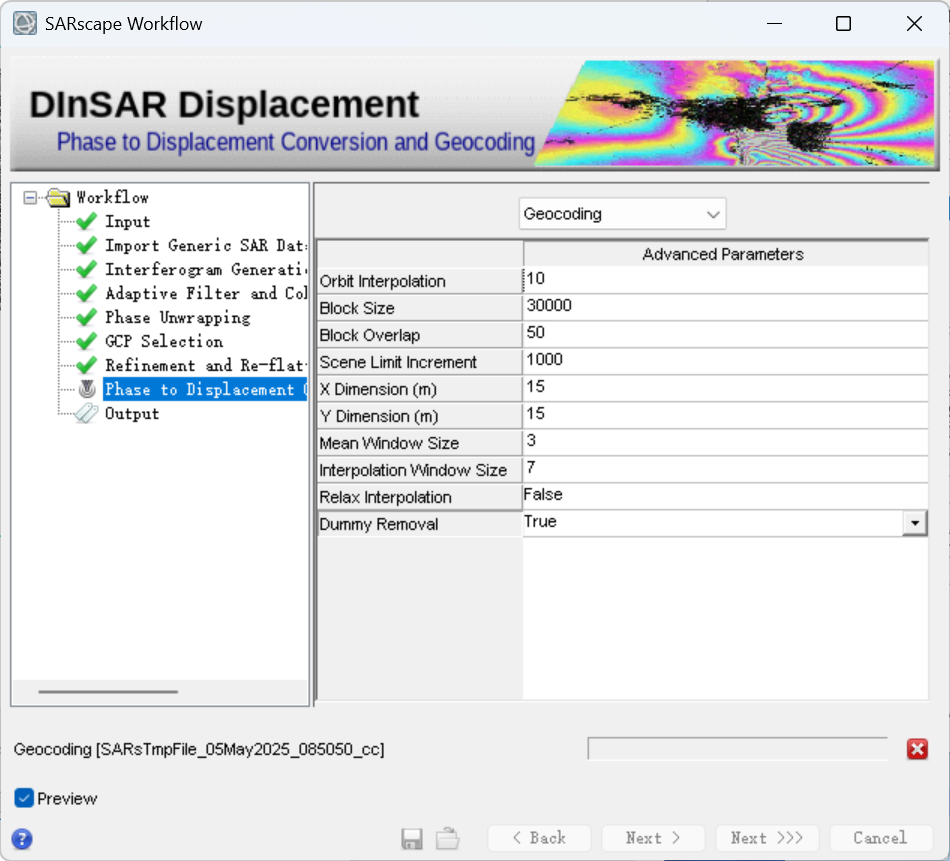Click the Block Overlap row label

coord(419,335)
